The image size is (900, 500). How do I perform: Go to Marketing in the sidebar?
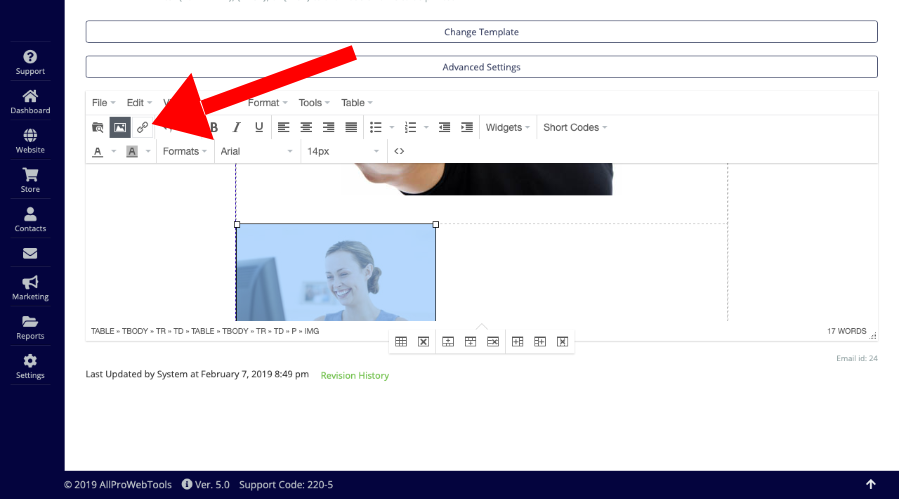[30, 287]
